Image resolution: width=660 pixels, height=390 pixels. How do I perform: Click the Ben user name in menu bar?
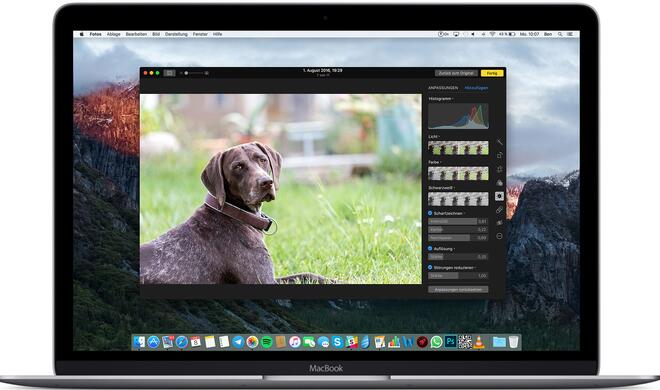(548, 34)
